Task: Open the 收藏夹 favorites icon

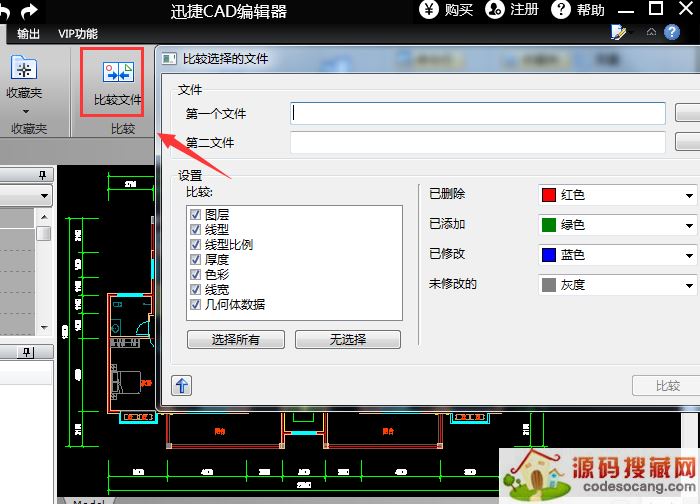Action: (x=24, y=68)
